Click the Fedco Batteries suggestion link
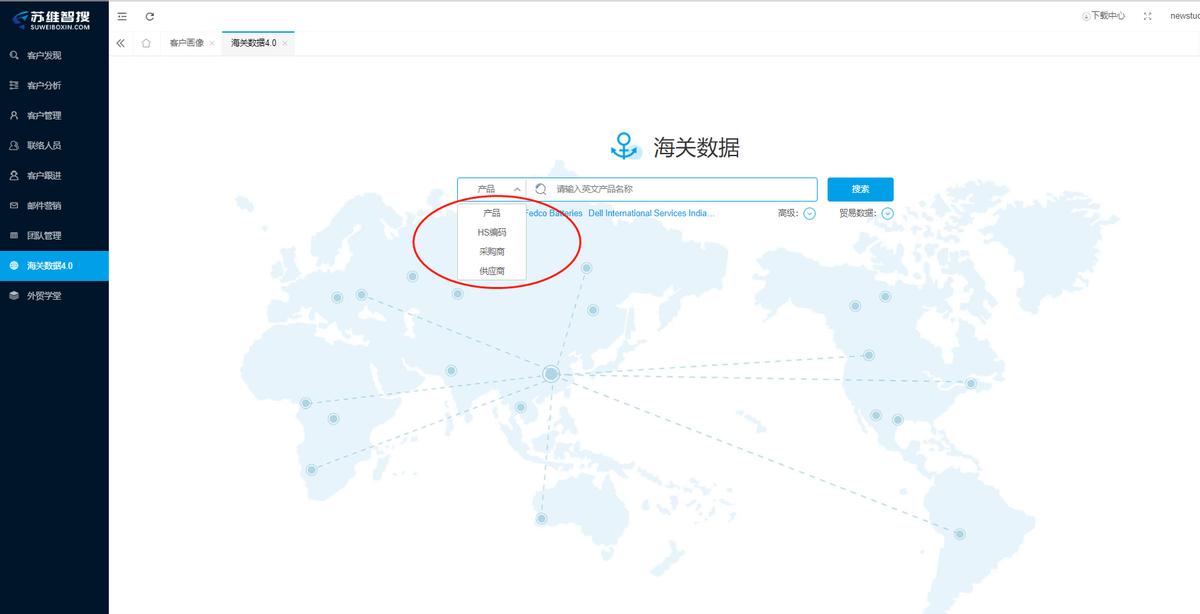Screen dimensions: 1200x614 coord(552,213)
